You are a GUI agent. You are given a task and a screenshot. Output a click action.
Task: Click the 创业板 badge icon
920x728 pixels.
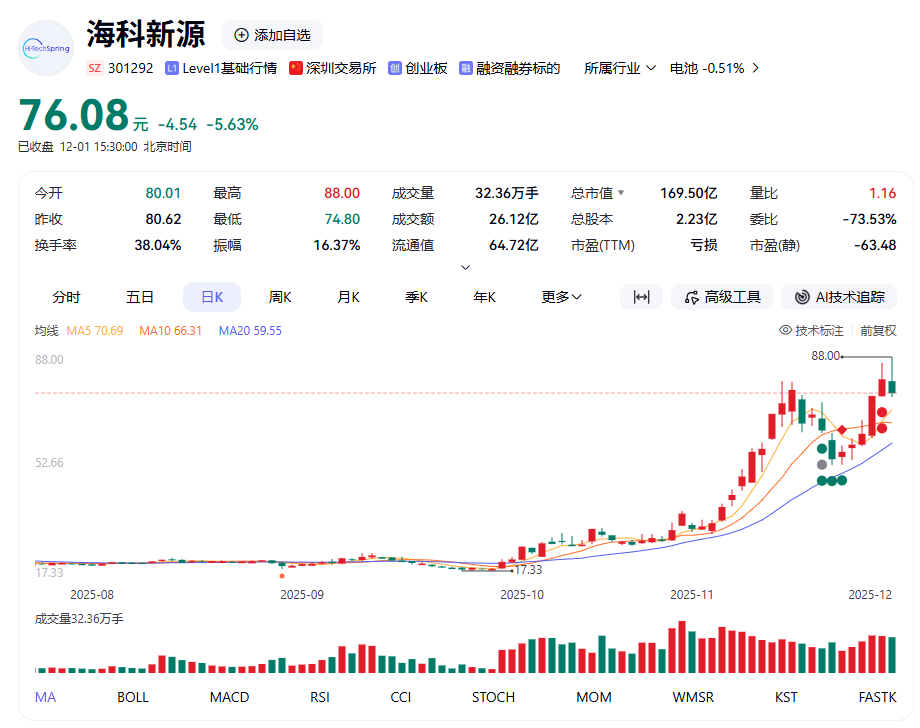[x=395, y=69]
